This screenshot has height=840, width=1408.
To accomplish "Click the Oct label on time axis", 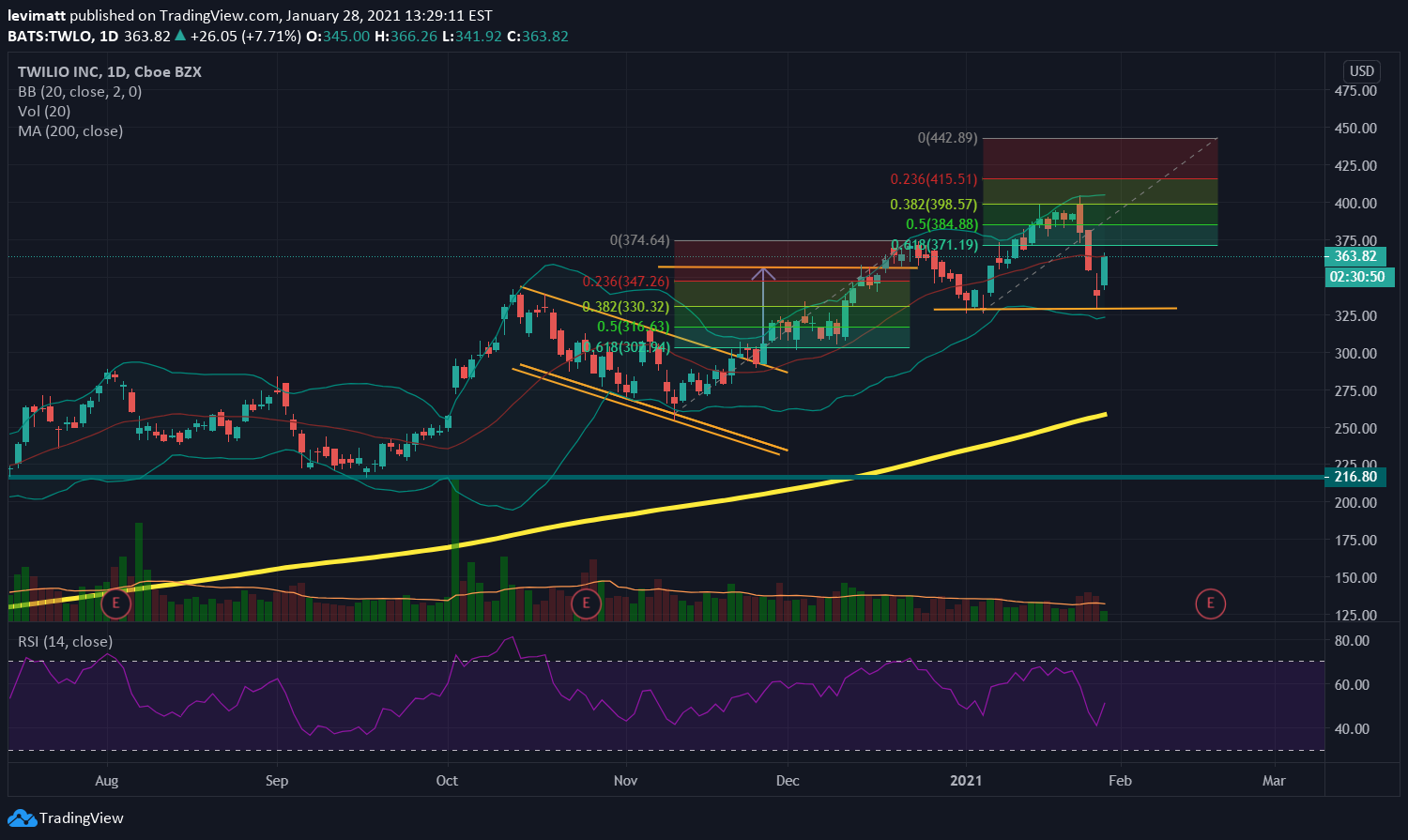I will pyautogui.click(x=447, y=781).
